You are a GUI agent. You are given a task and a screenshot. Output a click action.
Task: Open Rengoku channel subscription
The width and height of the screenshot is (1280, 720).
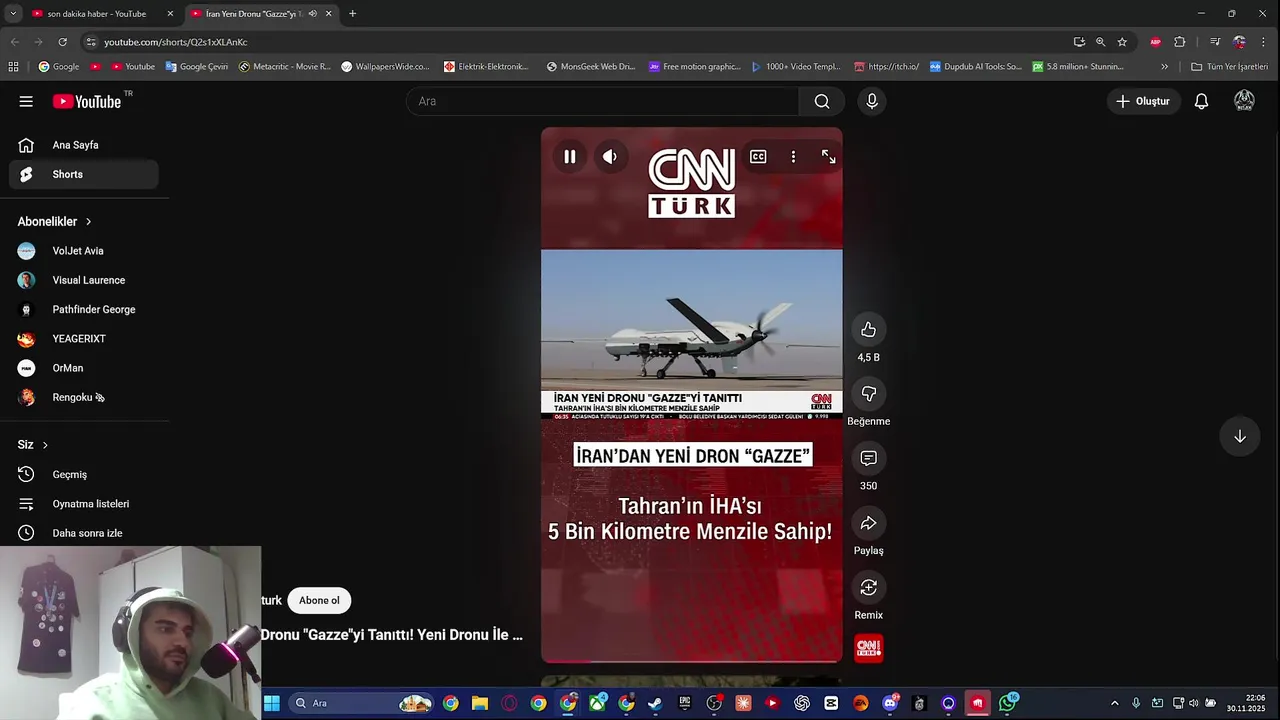pos(84,397)
